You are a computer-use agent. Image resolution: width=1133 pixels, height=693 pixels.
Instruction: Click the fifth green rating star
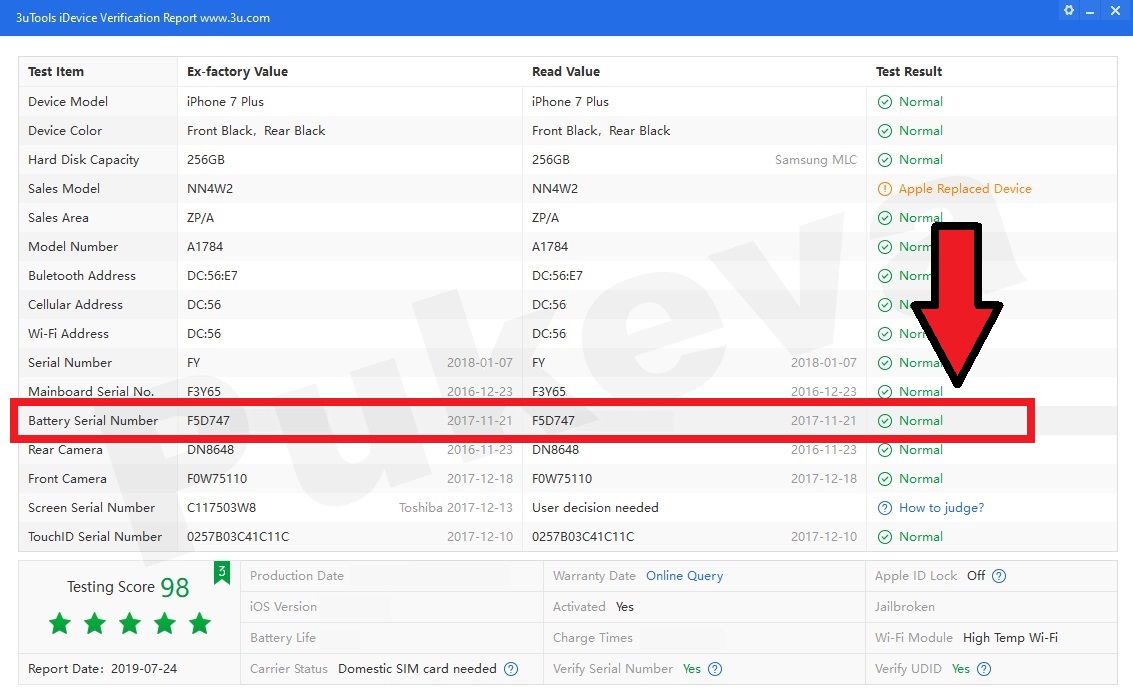click(199, 623)
